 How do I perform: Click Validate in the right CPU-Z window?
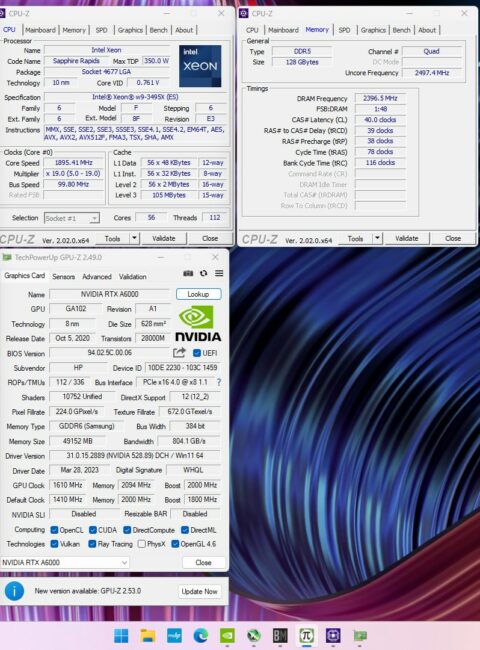[x=407, y=238]
